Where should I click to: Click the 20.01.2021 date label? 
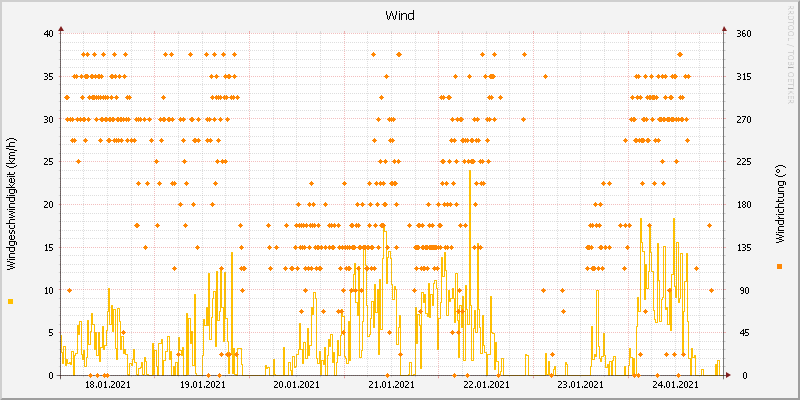[296, 385]
